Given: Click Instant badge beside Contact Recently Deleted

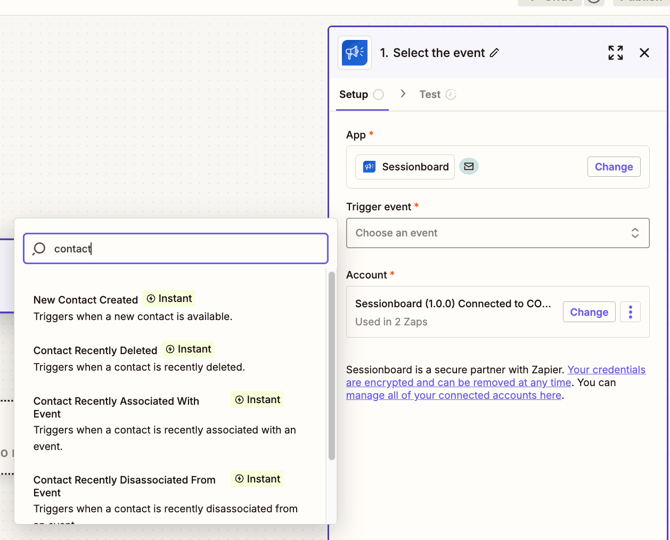Looking at the screenshot, I should coord(188,349).
